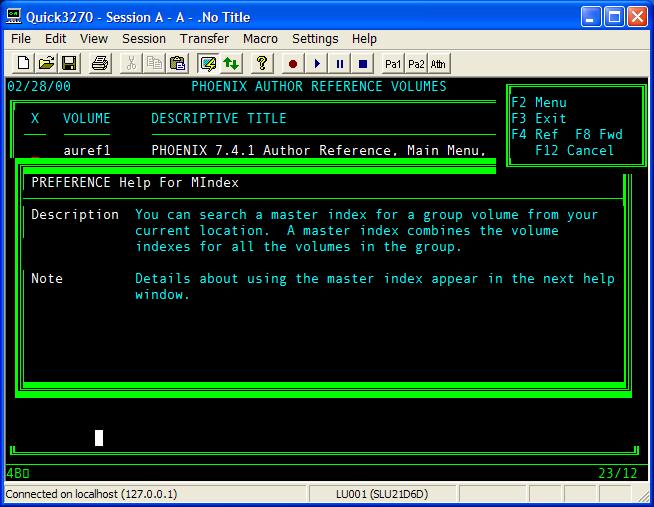Play macro with blue triangle button
This screenshot has height=507, width=654.
click(x=317, y=64)
